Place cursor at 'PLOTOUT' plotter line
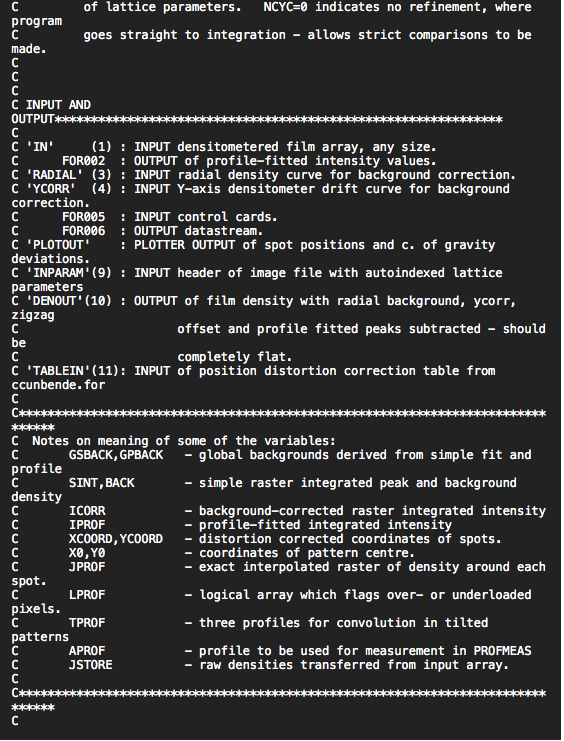 [253, 245]
